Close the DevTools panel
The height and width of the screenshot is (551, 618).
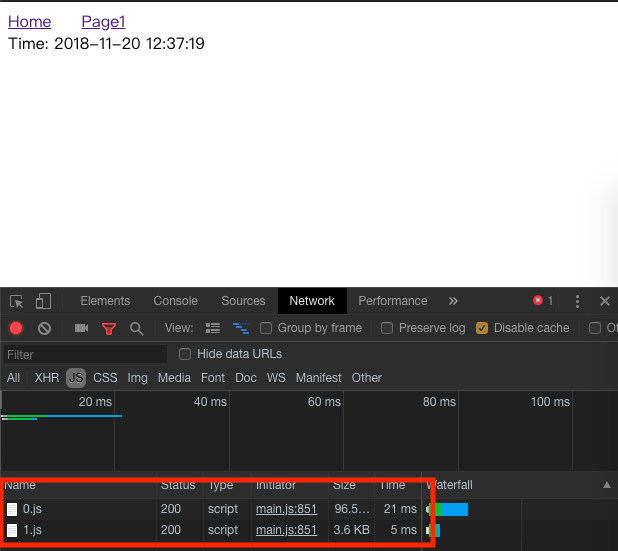[605, 301]
